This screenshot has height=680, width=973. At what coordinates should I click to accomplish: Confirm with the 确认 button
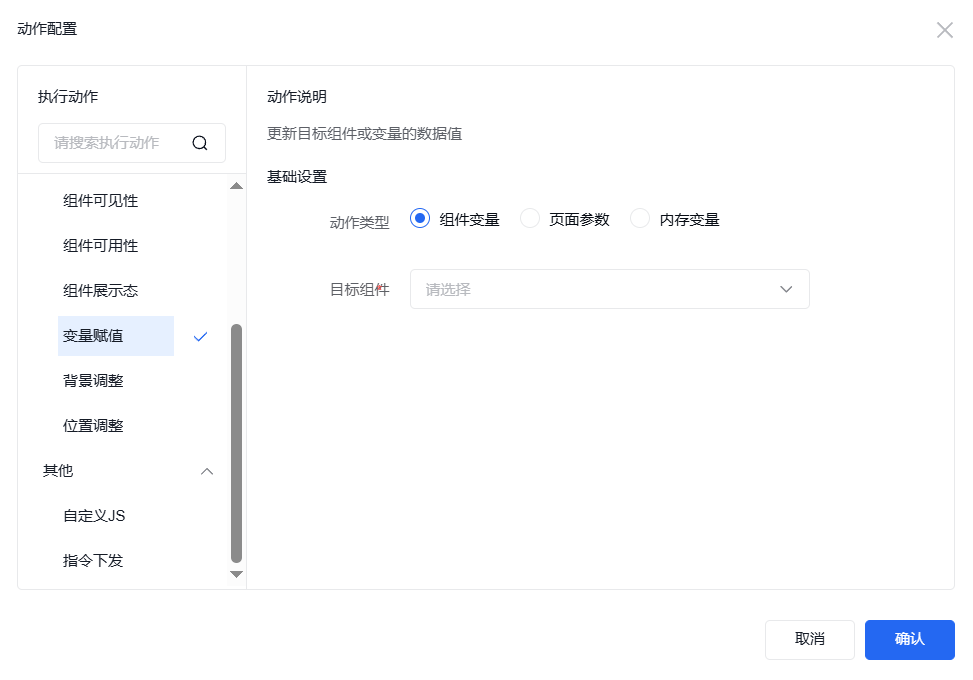[909, 640]
